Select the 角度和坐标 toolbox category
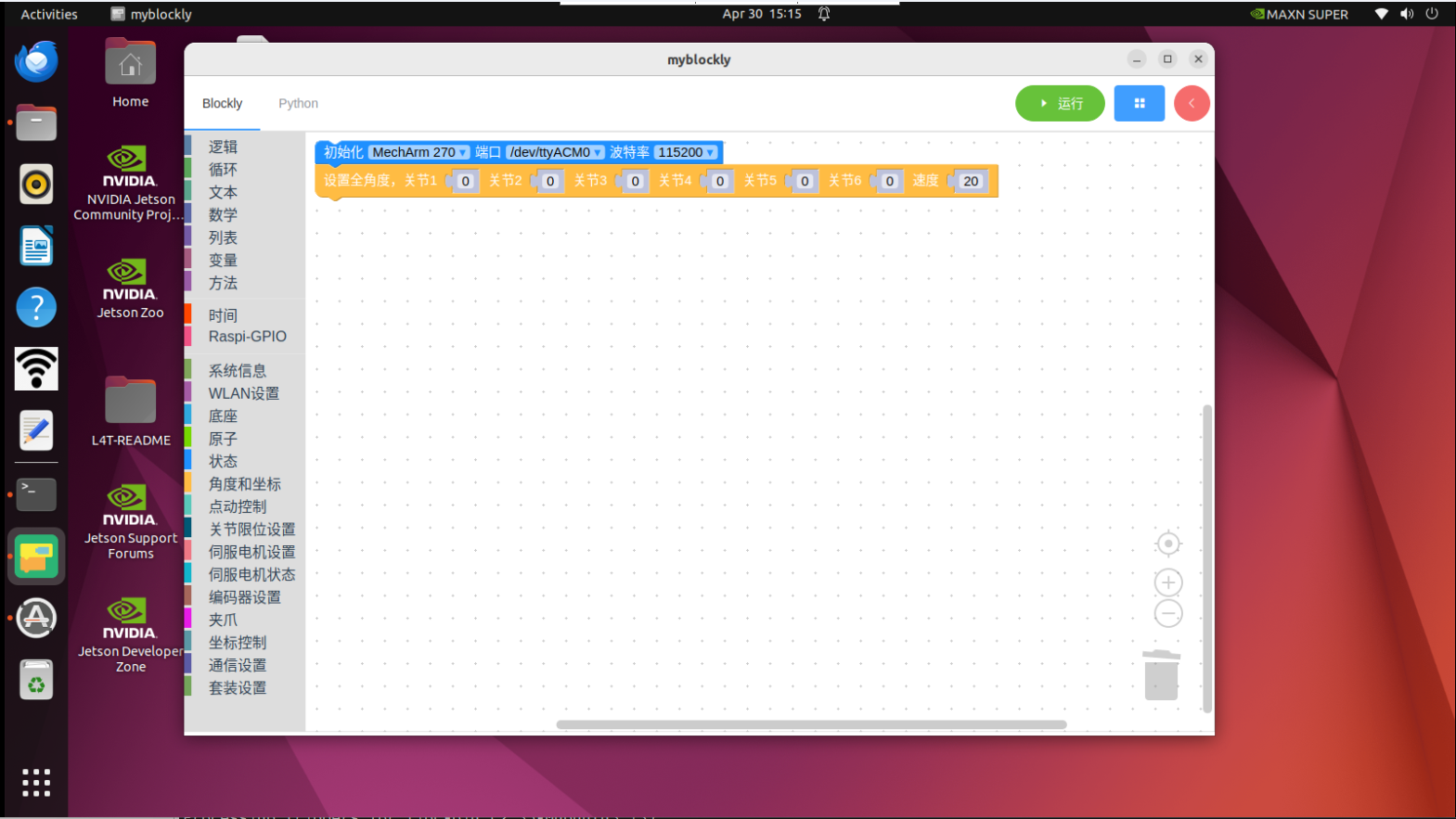This screenshot has width=1456, height=819. click(244, 484)
